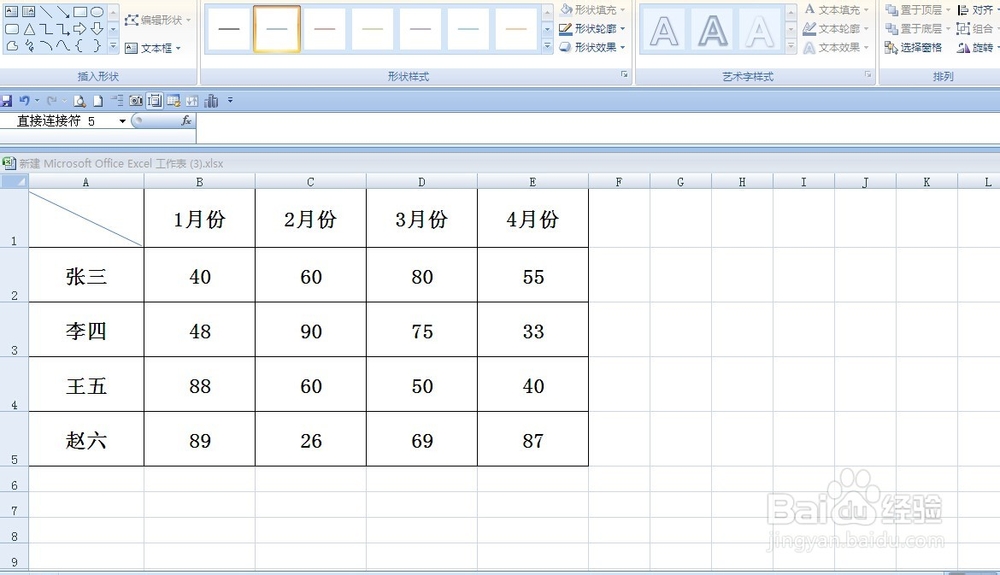Insert the left brace shape
This screenshot has height=575, width=1000.
(79, 45)
